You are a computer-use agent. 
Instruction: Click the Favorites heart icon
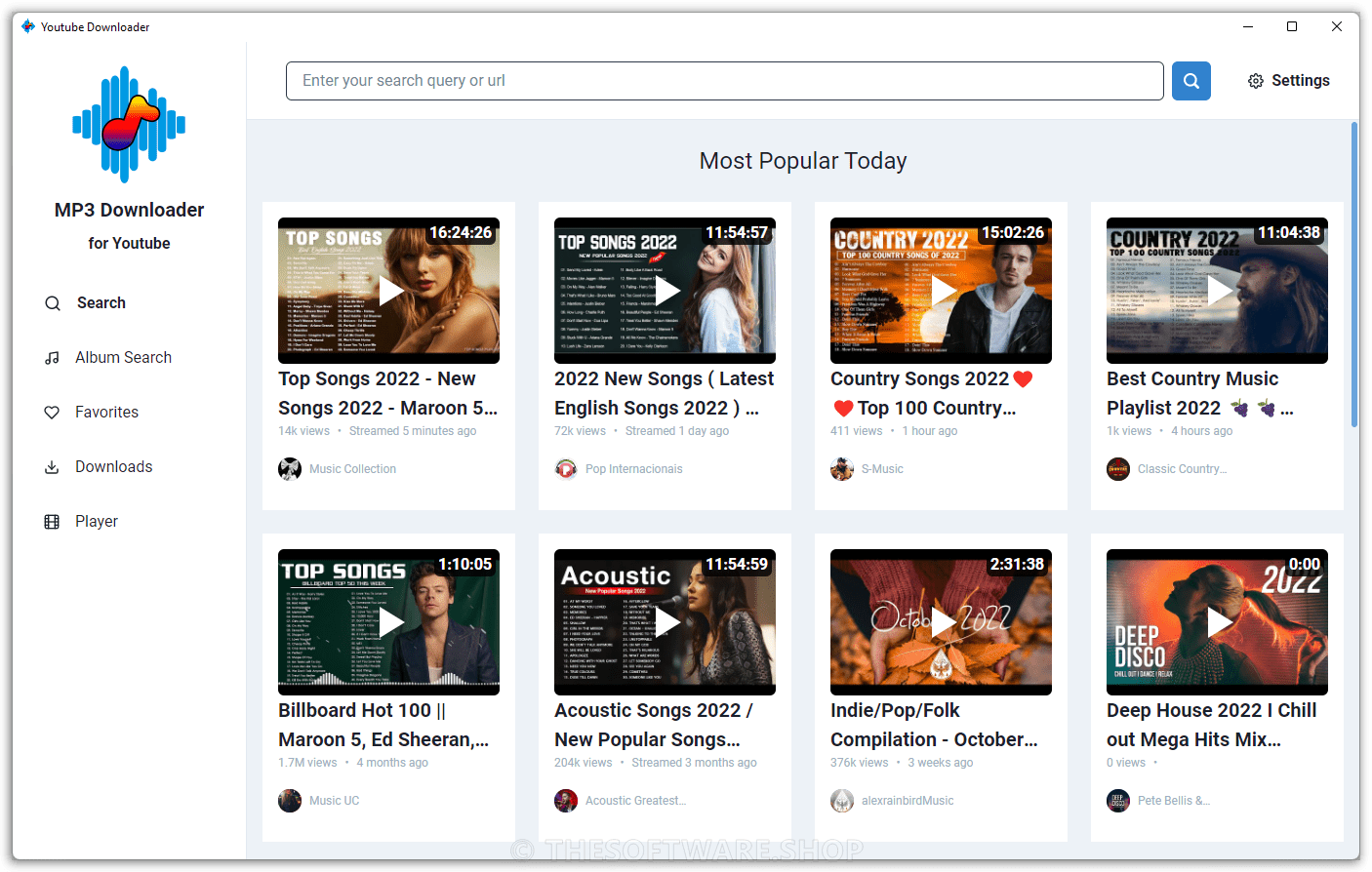click(x=53, y=413)
